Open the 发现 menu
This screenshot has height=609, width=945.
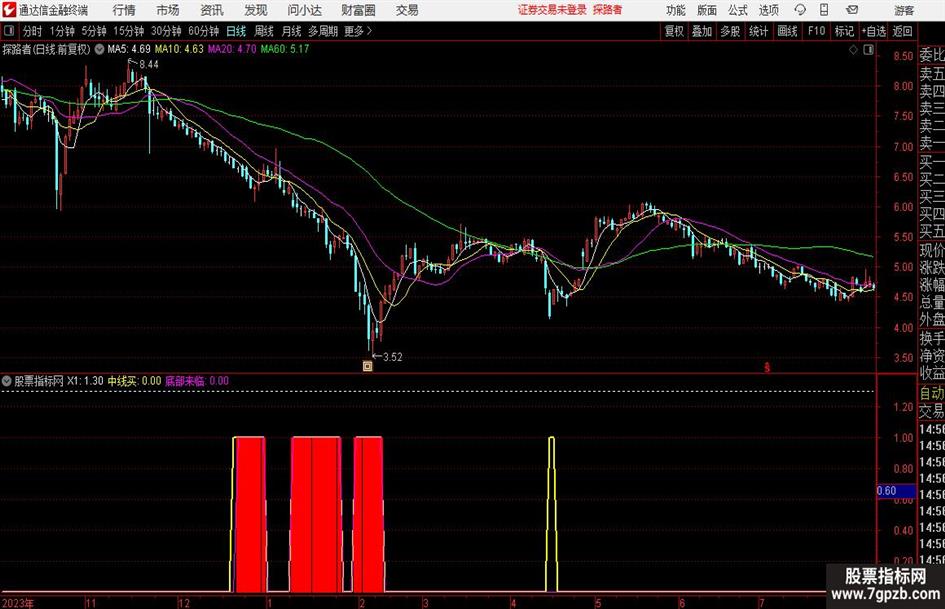tap(256, 10)
